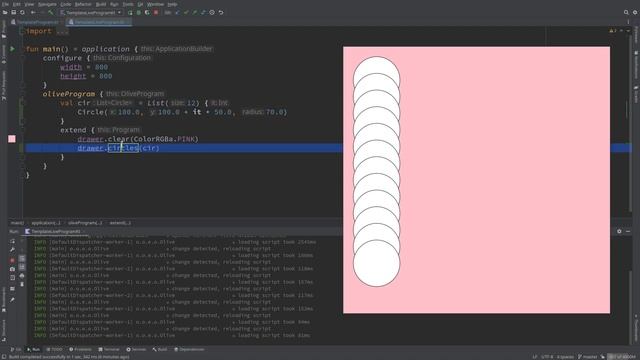Click the Synchronize/reload toolbar icon

point(22,13)
